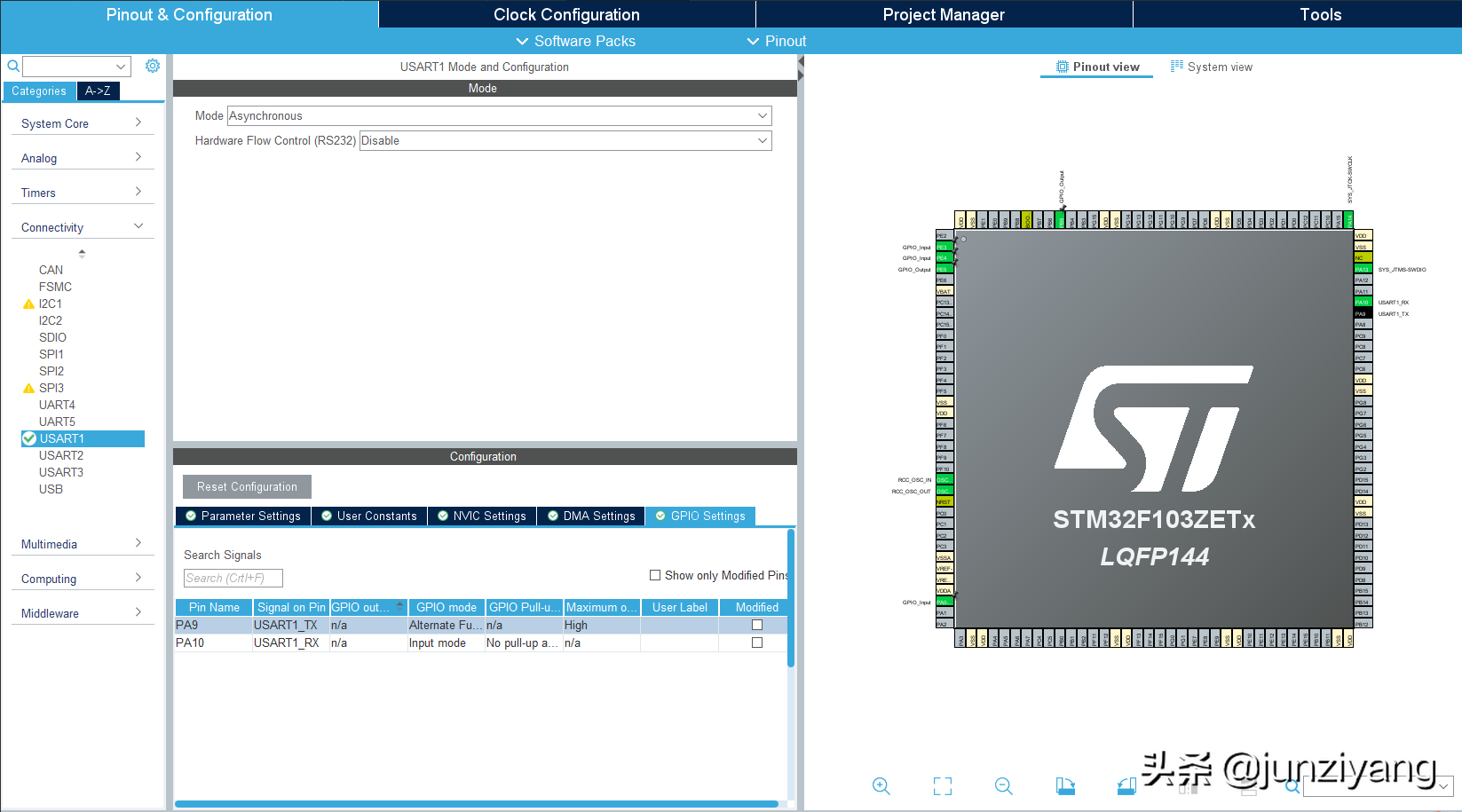Image resolution: width=1462 pixels, height=812 pixels.
Task: Click the Reset Configuration button
Action: 247,487
